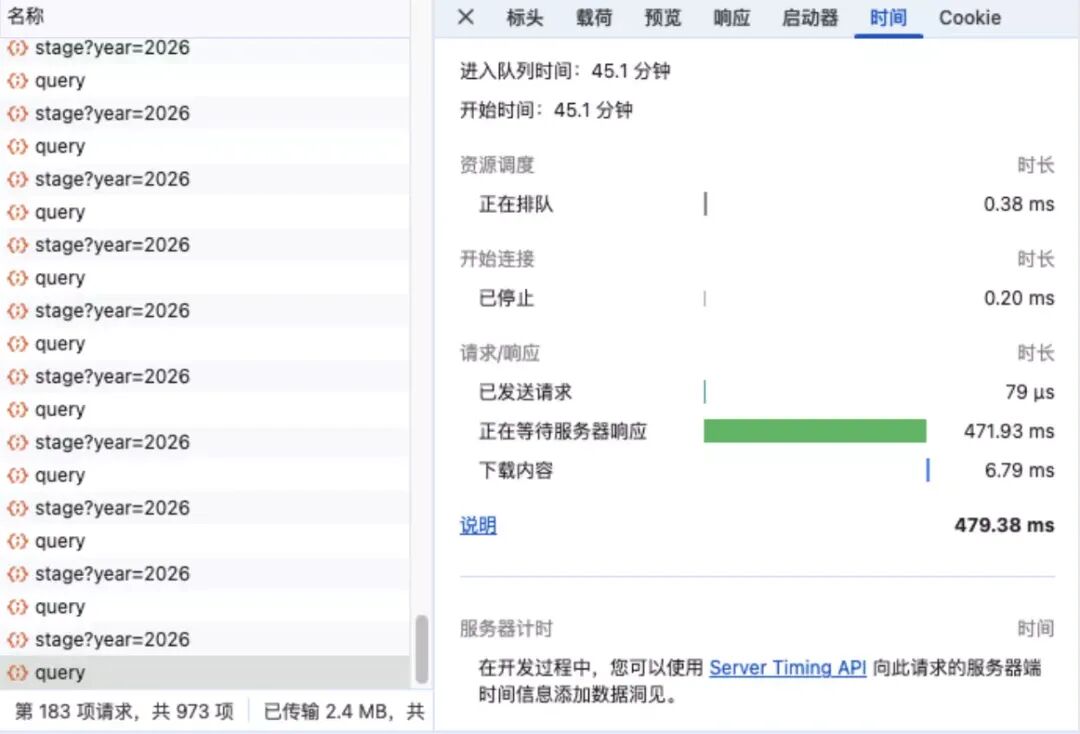The width and height of the screenshot is (1080, 734).
Task: Click the 已发送请求 label
Action: click(x=525, y=392)
